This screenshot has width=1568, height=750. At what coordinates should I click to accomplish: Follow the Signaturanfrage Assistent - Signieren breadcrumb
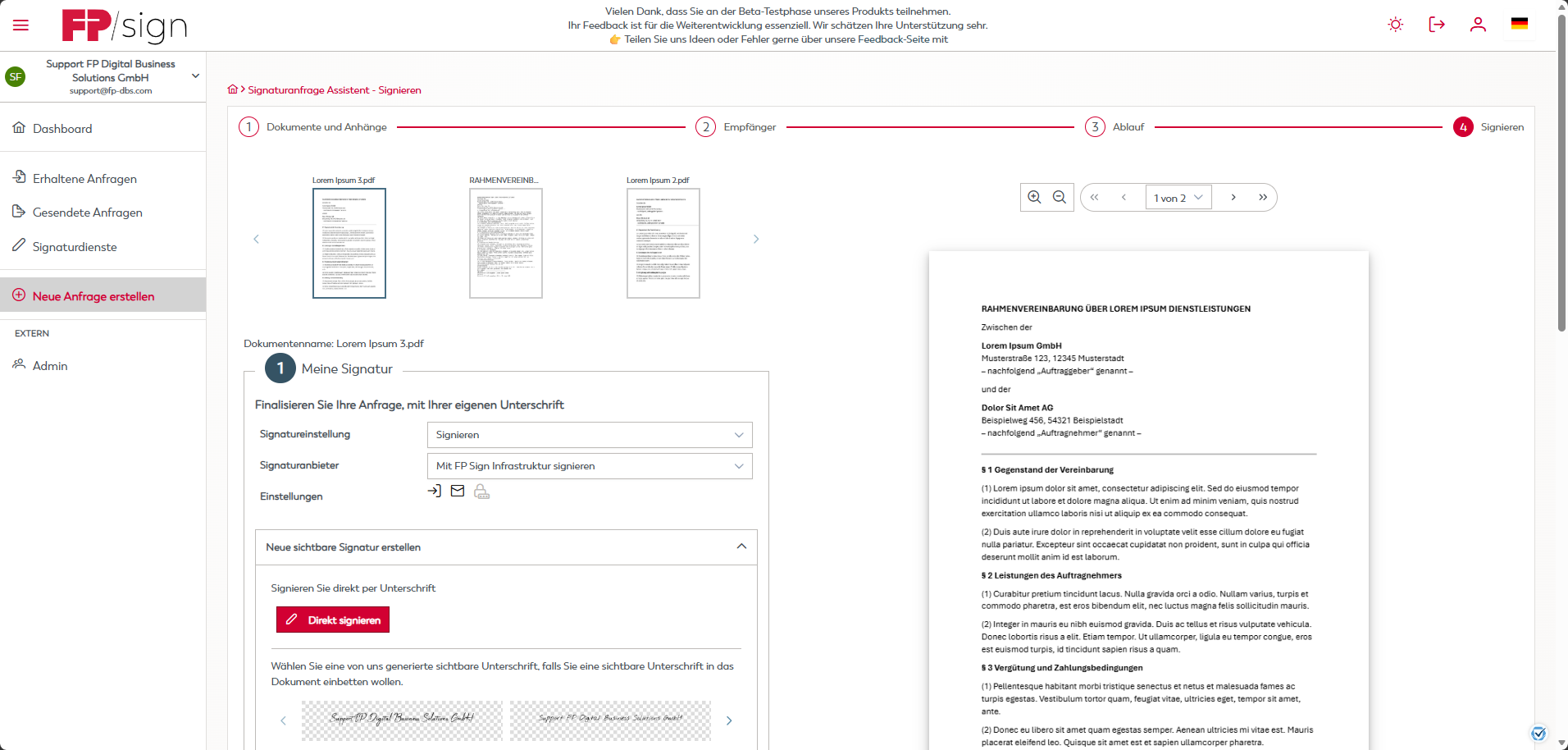[x=335, y=90]
